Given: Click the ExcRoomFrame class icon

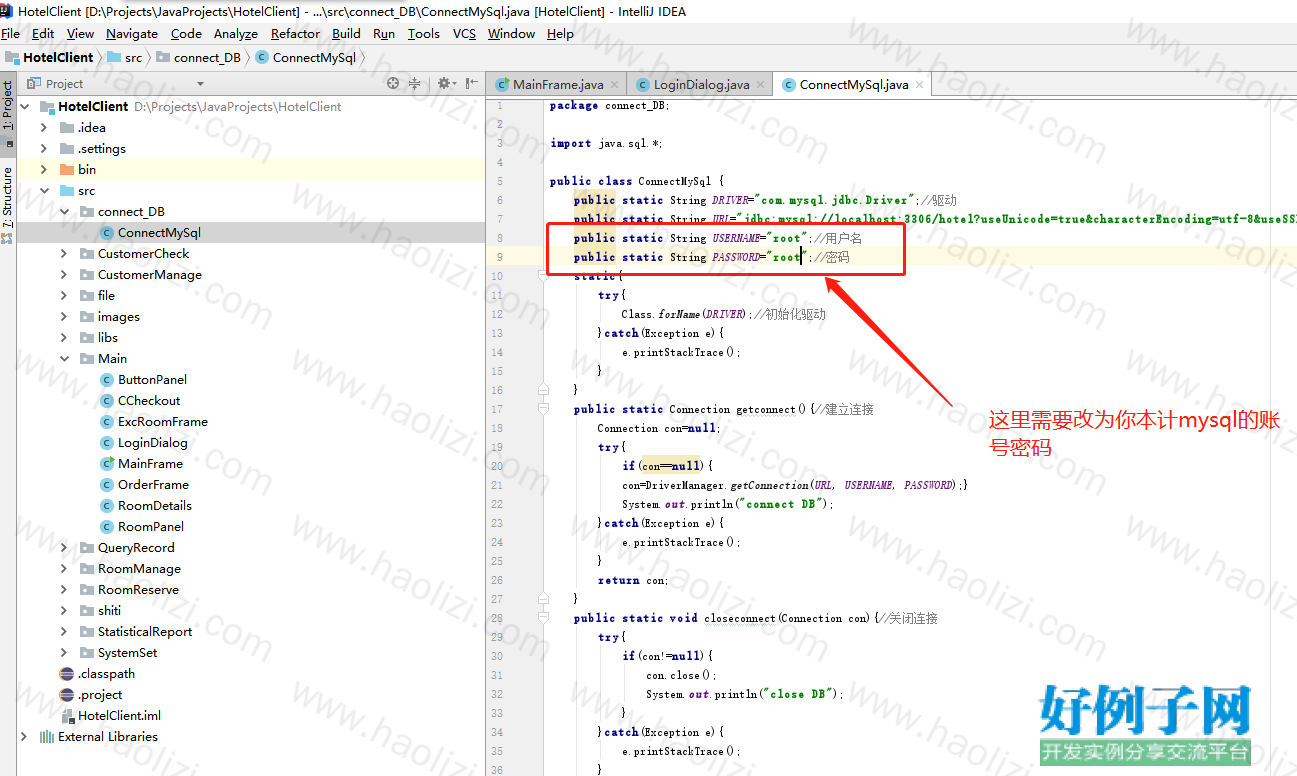Looking at the screenshot, I should [x=108, y=422].
